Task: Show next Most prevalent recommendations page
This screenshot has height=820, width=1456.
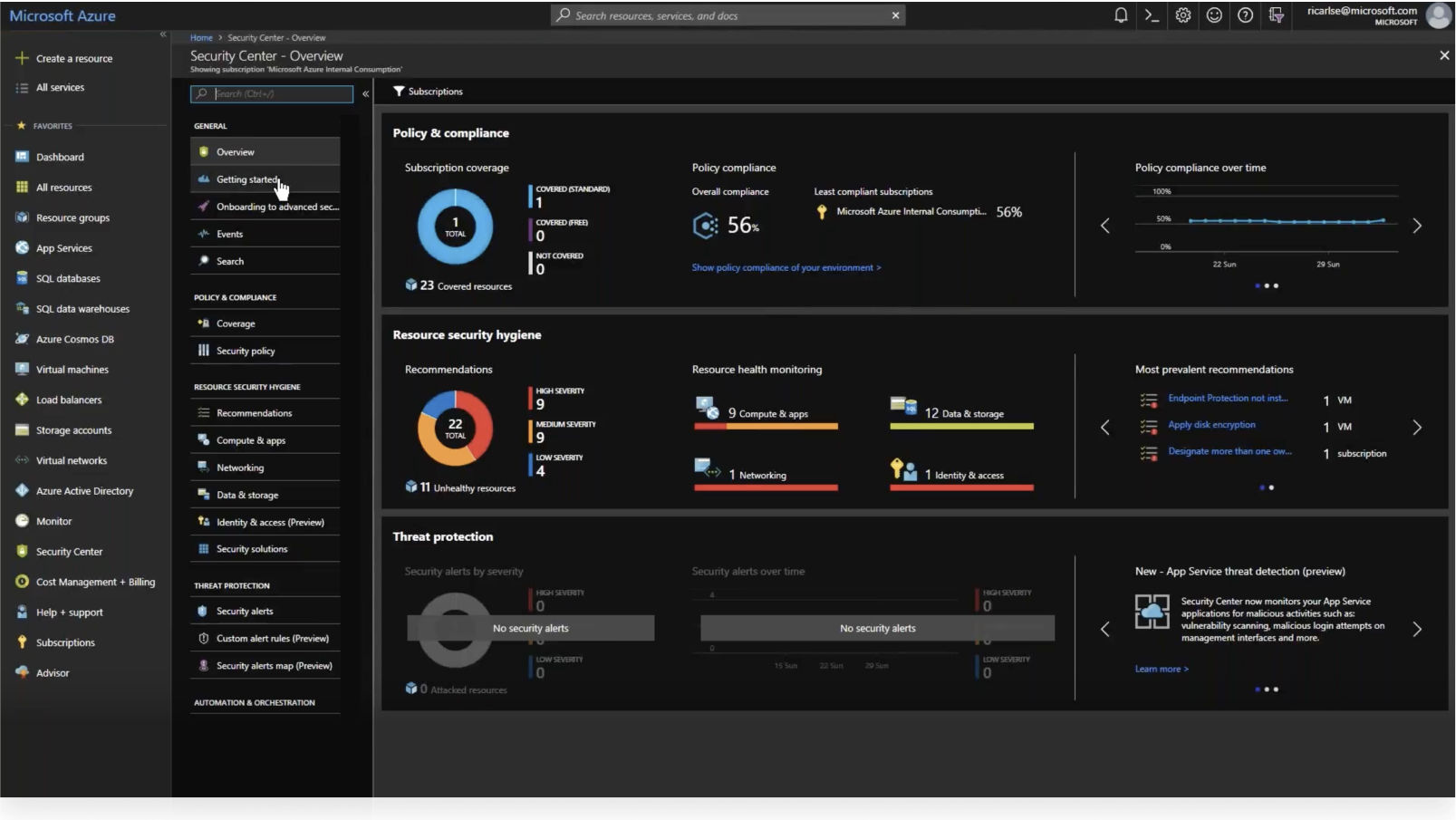Action: click(1417, 428)
